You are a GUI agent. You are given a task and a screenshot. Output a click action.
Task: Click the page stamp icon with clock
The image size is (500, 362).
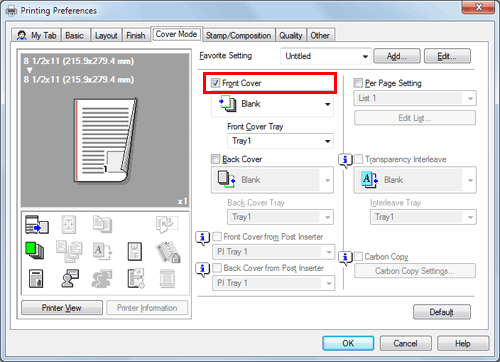coord(136,278)
